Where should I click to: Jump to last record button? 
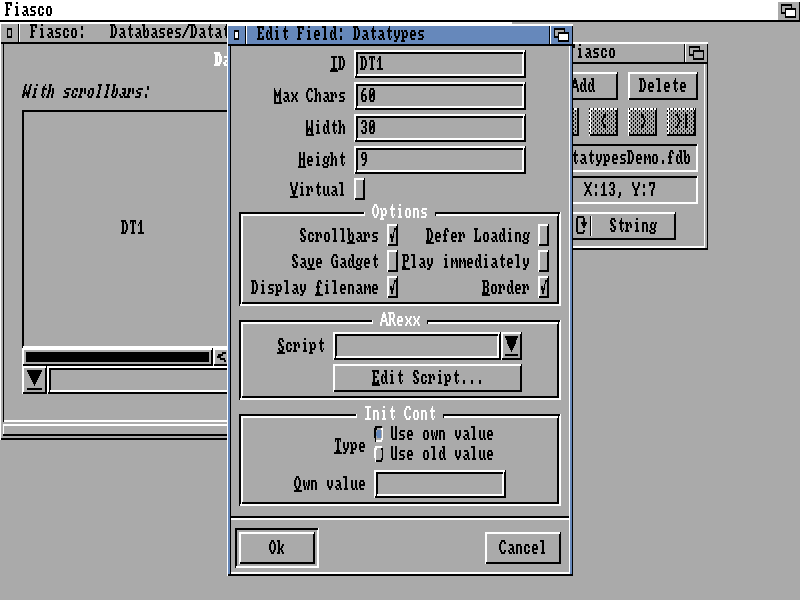[681, 122]
